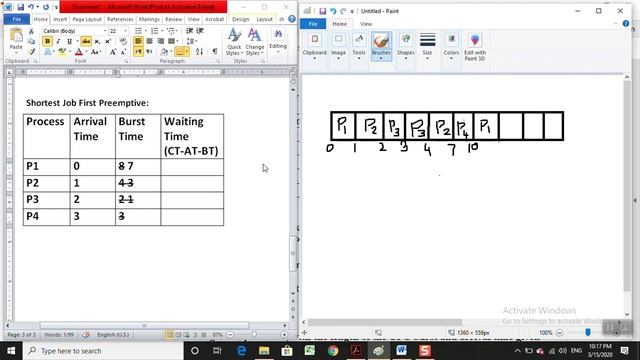The image size is (640, 360).
Task: Open Task View on the taskbar
Action: click(x=217, y=351)
